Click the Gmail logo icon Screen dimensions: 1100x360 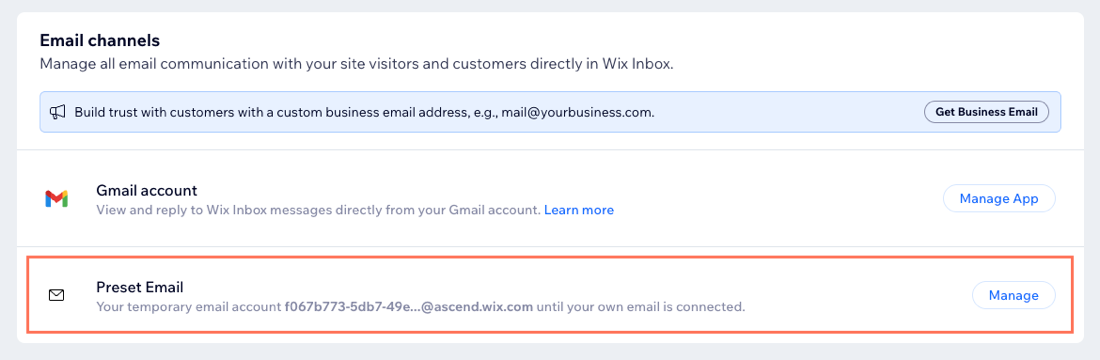point(56,199)
